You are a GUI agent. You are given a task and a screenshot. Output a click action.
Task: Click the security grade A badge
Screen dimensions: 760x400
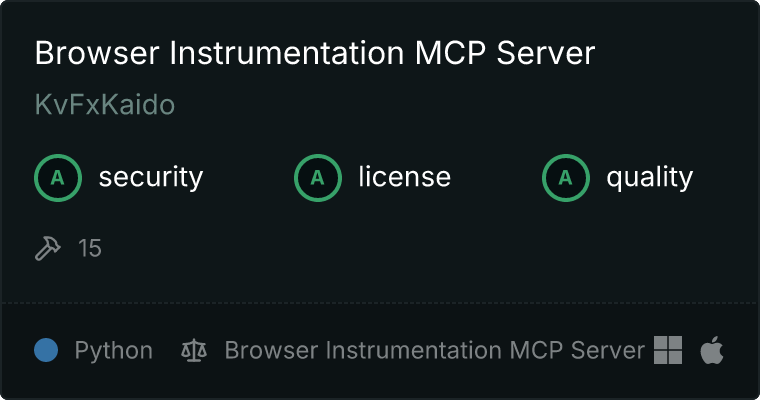click(58, 178)
